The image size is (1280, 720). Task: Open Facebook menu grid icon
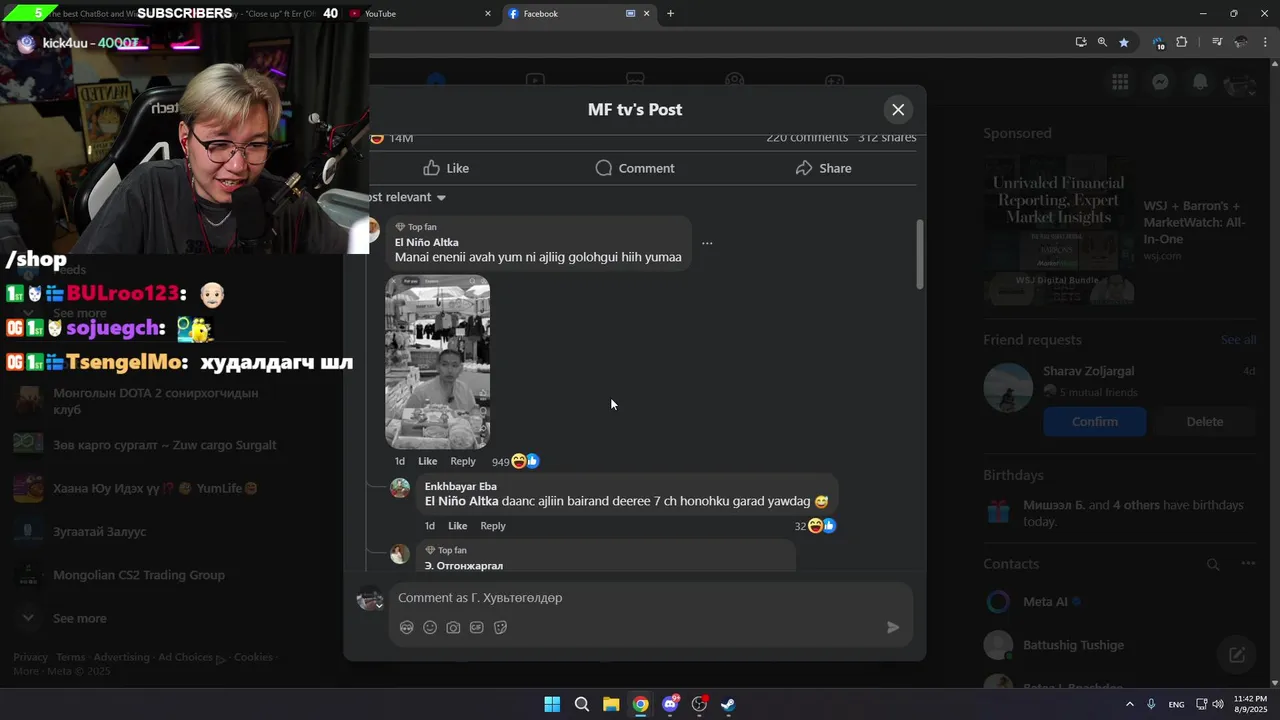pos(1120,83)
